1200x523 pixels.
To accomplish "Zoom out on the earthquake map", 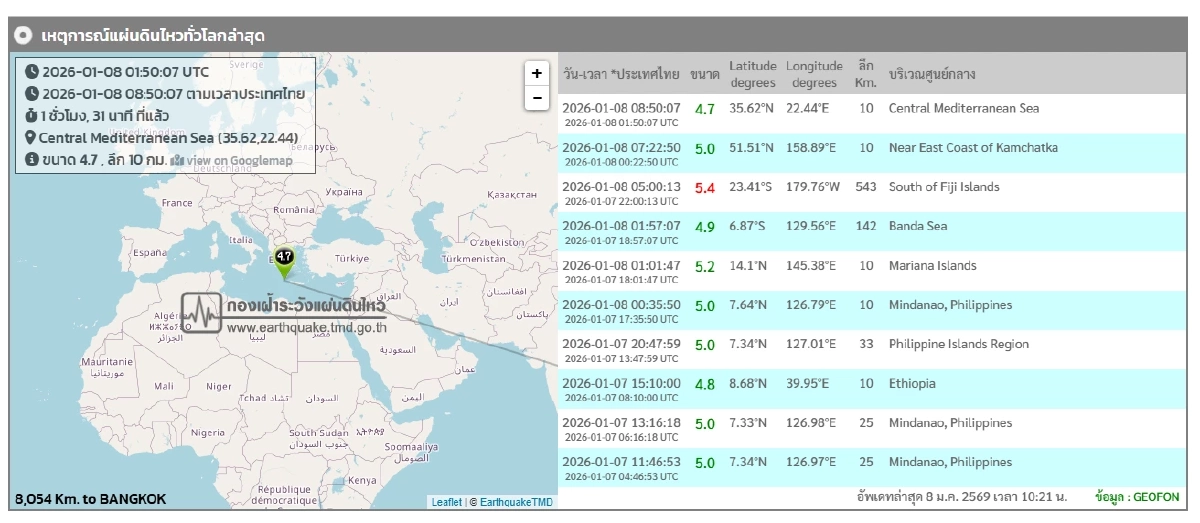I will point(537,98).
